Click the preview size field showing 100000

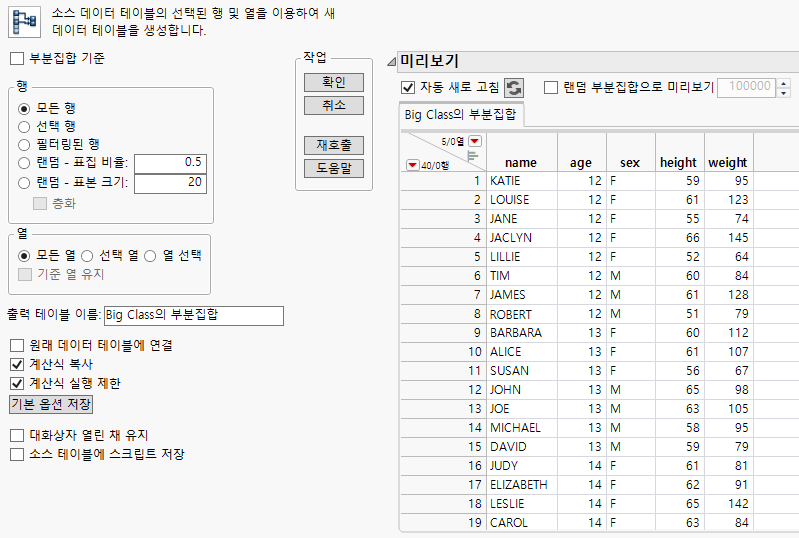tap(747, 88)
